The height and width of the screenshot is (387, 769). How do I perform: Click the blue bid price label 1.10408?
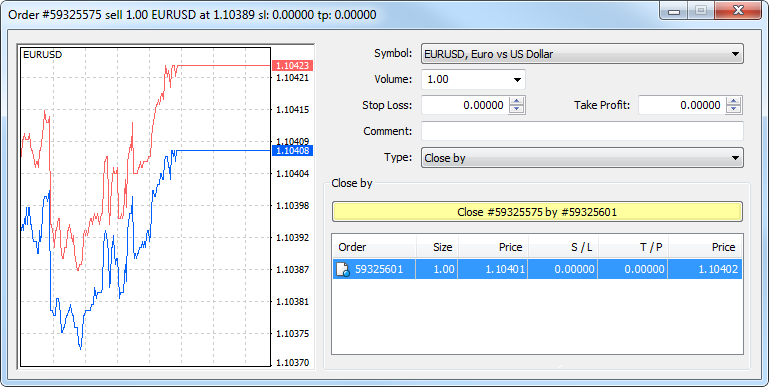point(292,151)
